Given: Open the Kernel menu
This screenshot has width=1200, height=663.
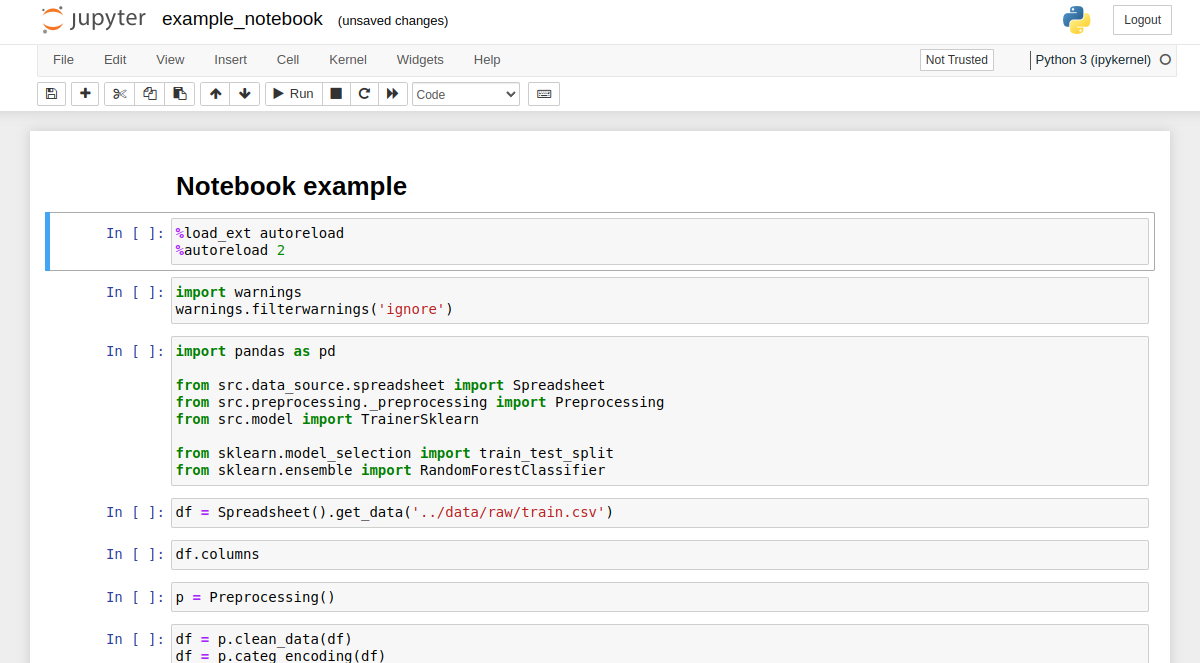Looking at the screenshot, I should pyautogui.click(x=348, y=60).
